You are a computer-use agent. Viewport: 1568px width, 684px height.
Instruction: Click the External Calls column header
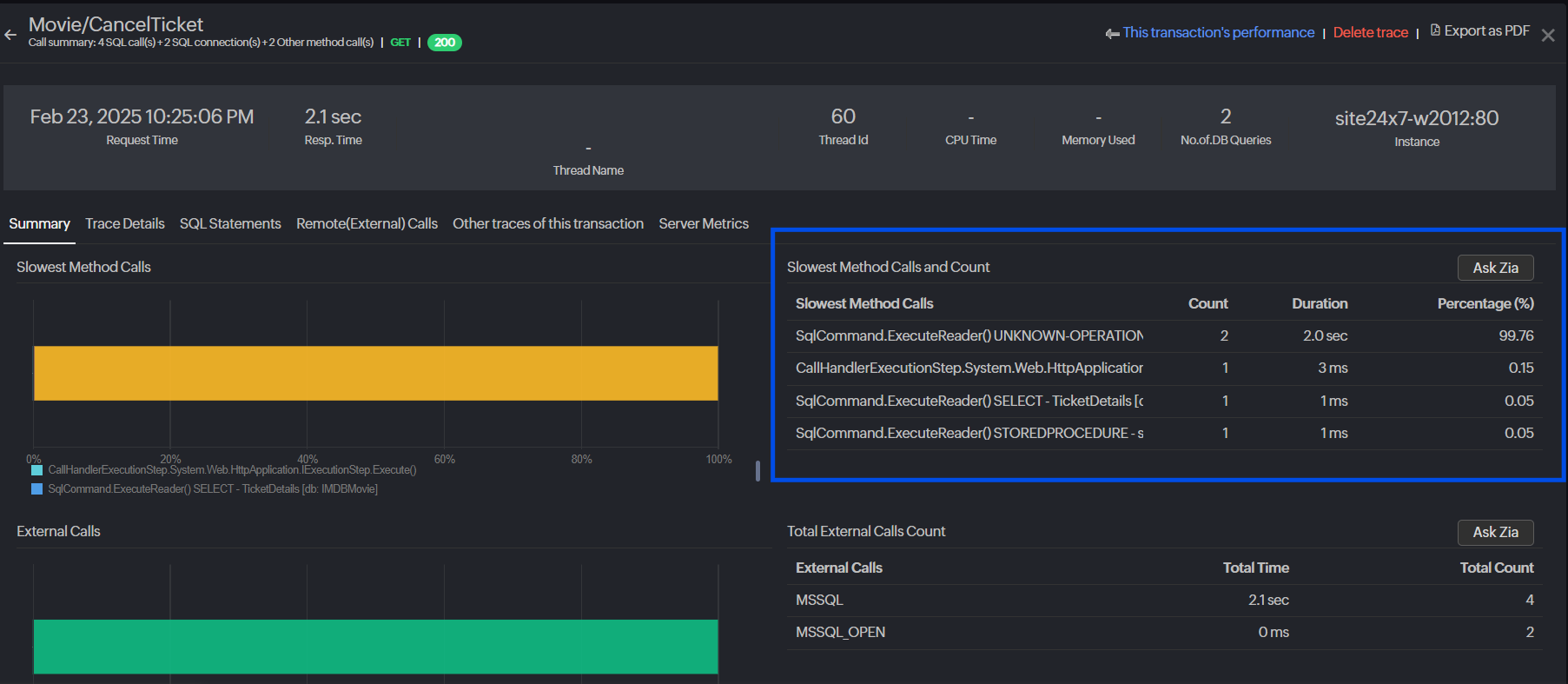[x=839, y=568]
